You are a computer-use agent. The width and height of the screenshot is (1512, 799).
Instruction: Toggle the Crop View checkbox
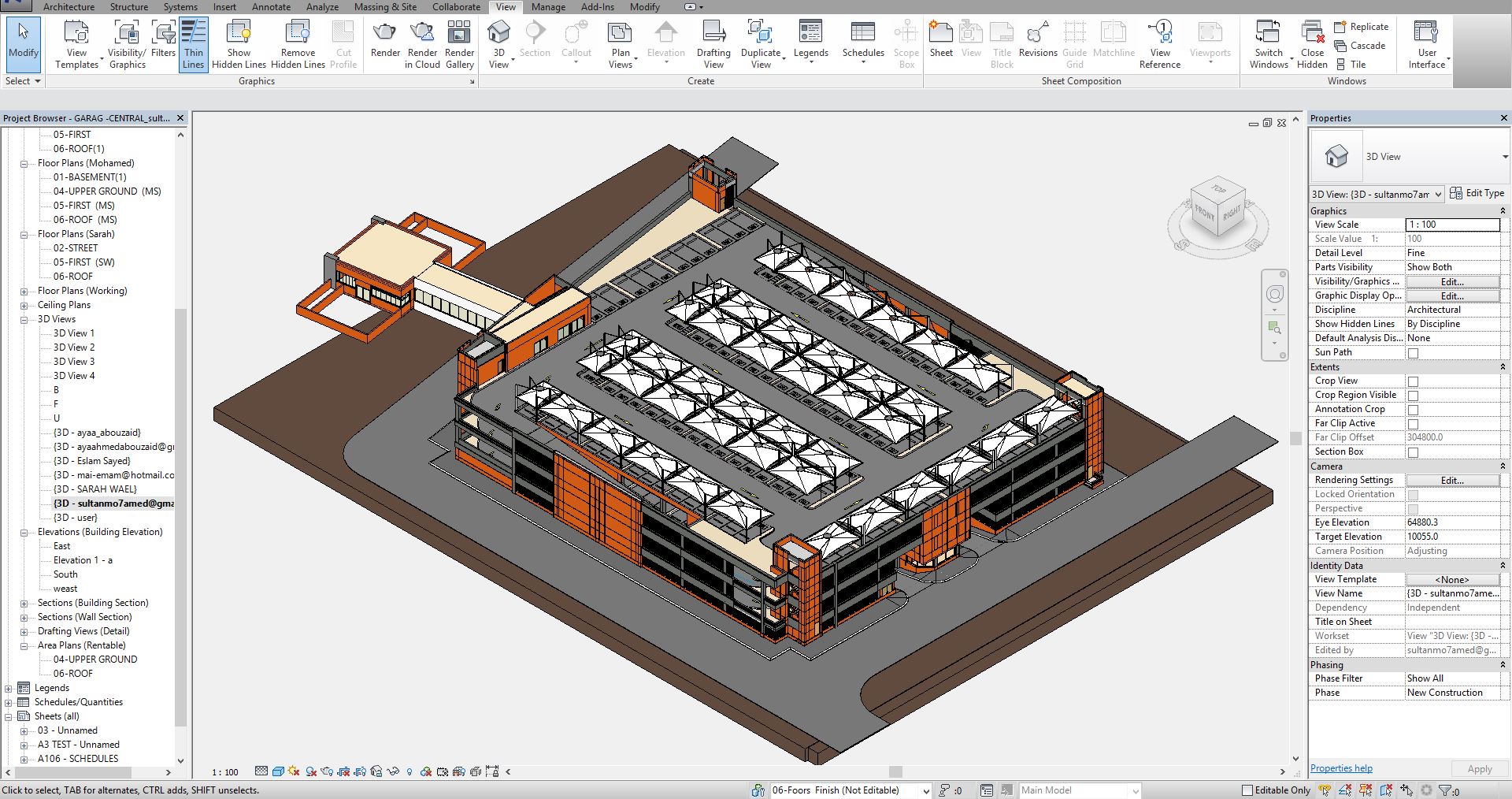coord(1413,381)
